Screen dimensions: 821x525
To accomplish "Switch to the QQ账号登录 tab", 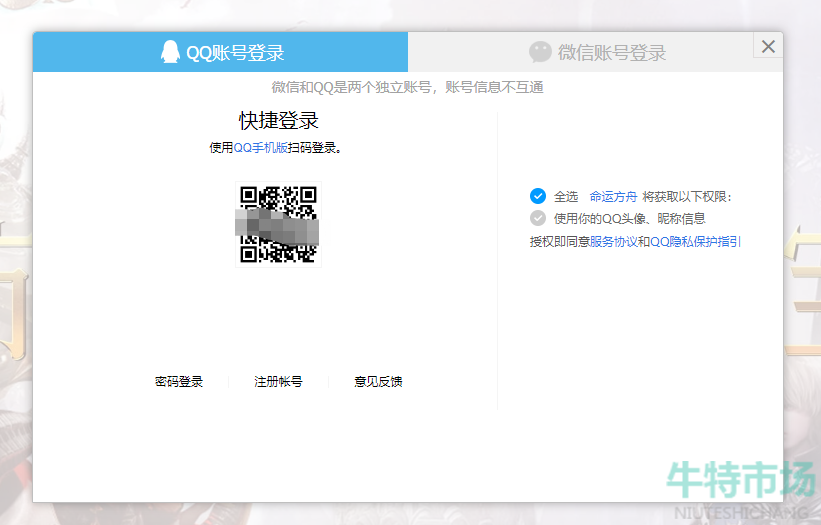I will pyautogui.click(x=220, y=52).
